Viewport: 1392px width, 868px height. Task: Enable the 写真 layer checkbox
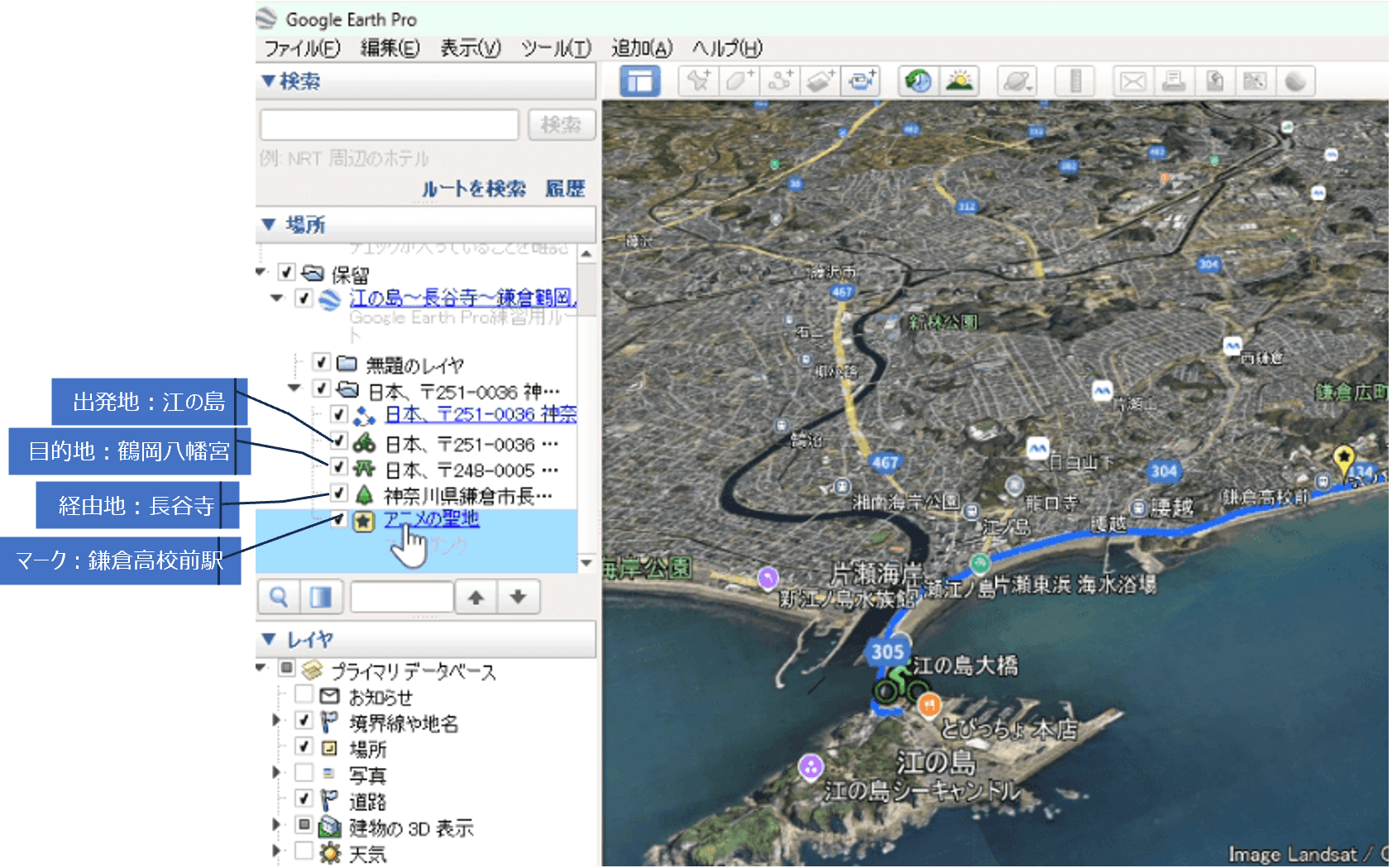[304, 775]
